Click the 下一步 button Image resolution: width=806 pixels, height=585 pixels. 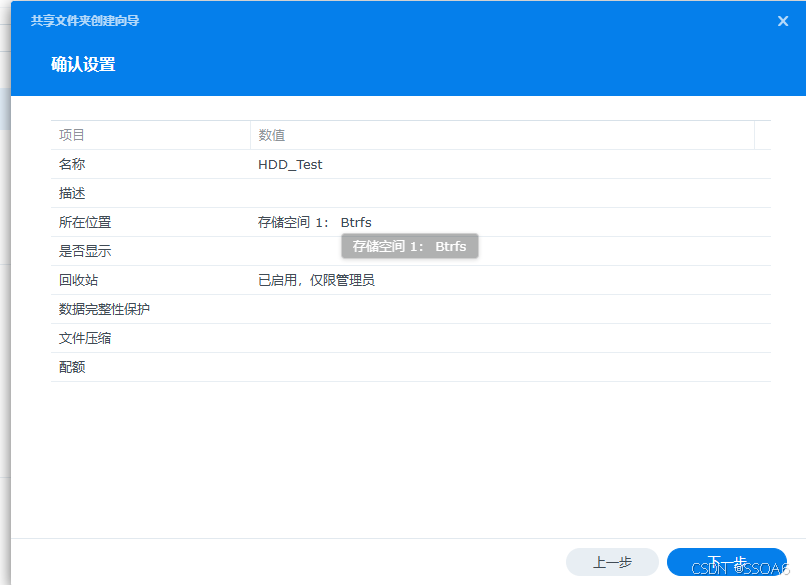[727, 562]
